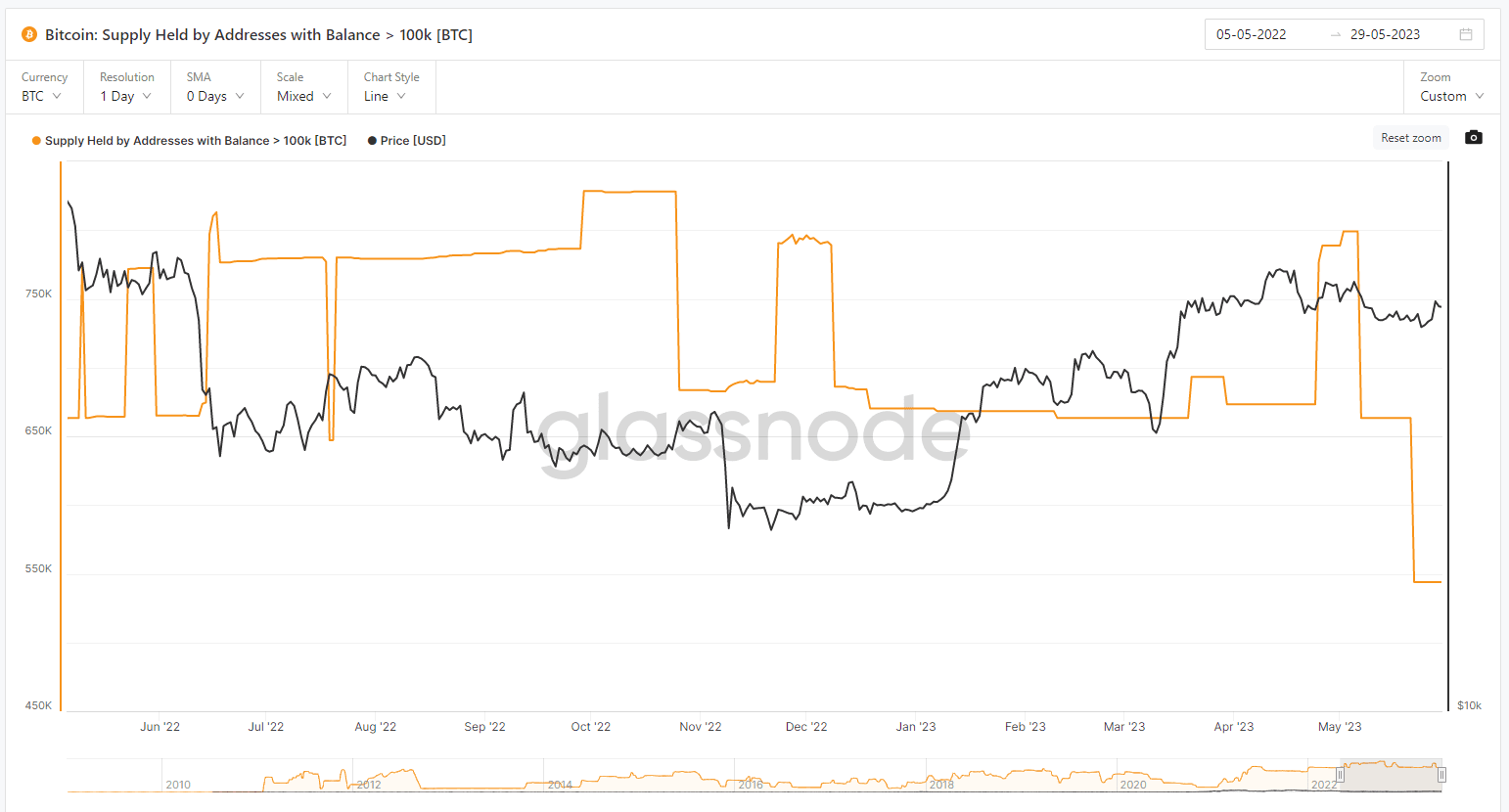Viewport: 1509px width, 812px height.
Task: Click the Reset zoom button
Action: pyautogui.click(x=1411, y=138)
